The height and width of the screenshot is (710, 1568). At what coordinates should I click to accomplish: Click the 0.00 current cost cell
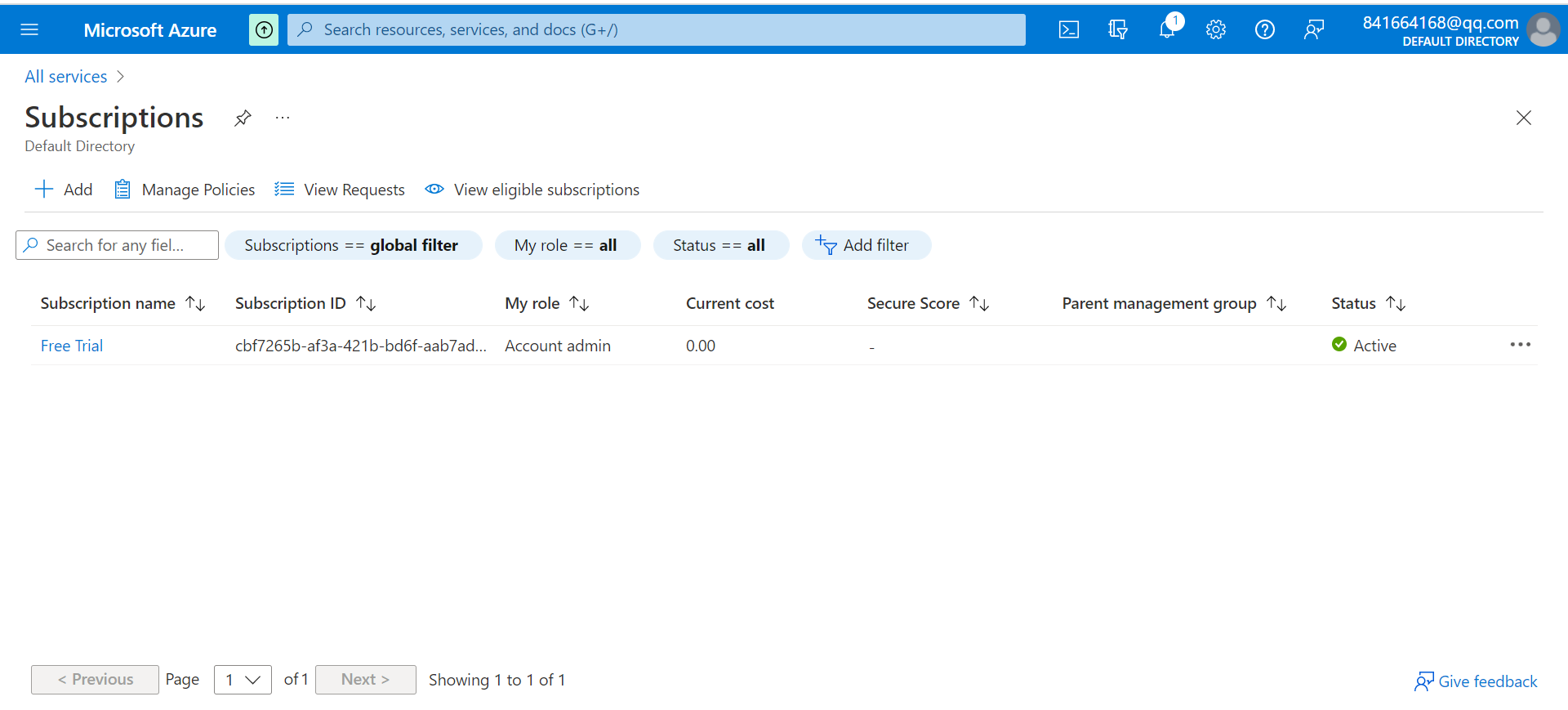[x=701, y=346]
